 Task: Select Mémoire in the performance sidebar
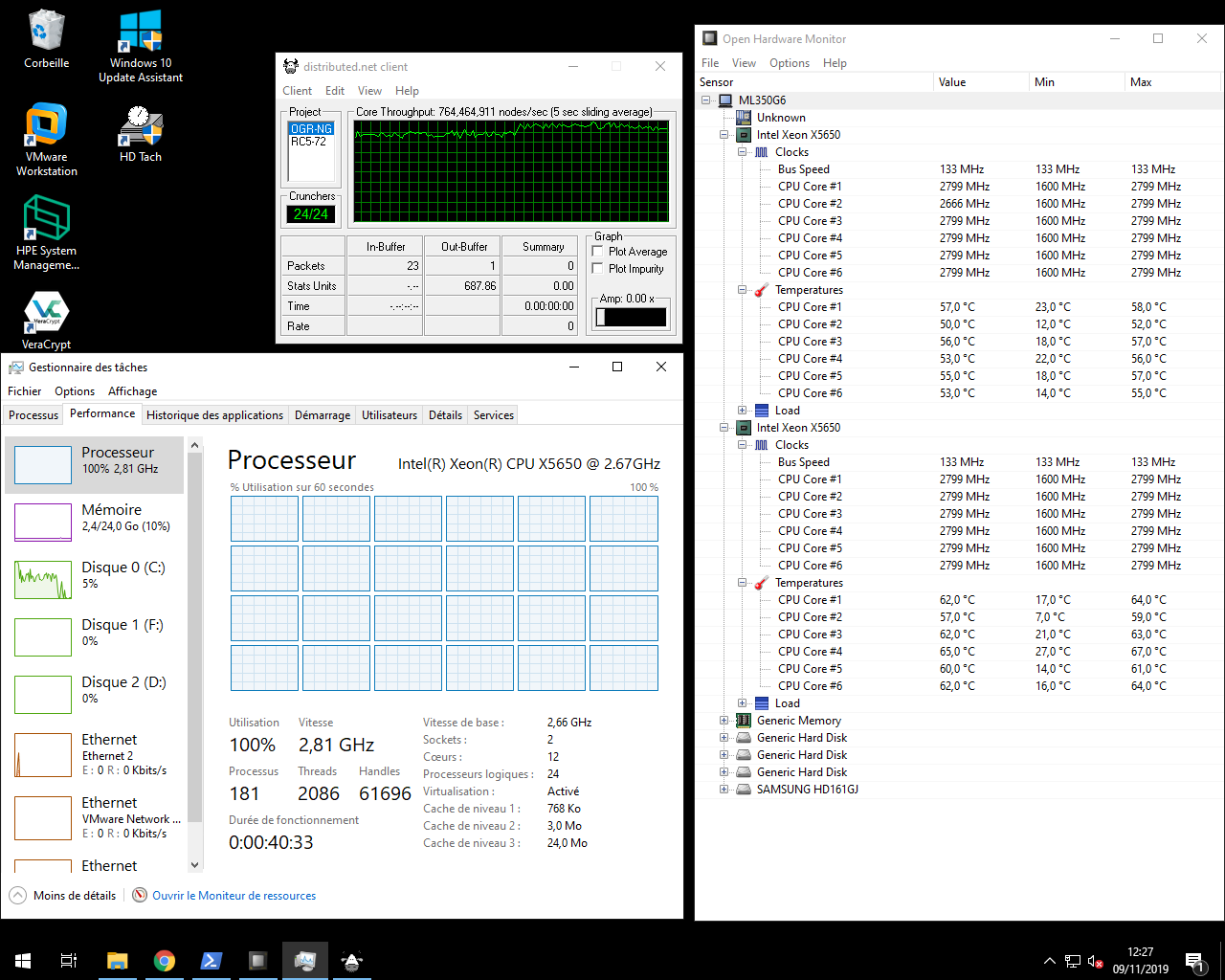(x=94, y=522)
